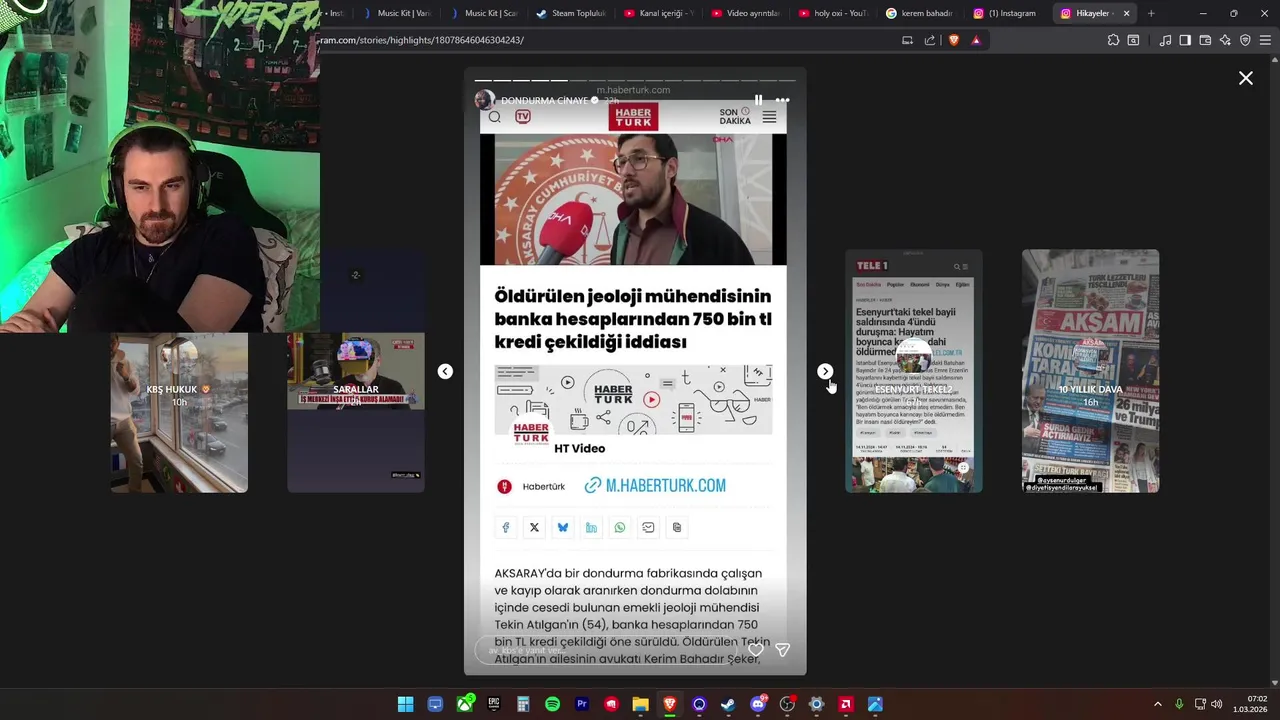Click the article headline about jeoloji mühendisi
The width and height of the screenshot is (1280, 720).
633,319
